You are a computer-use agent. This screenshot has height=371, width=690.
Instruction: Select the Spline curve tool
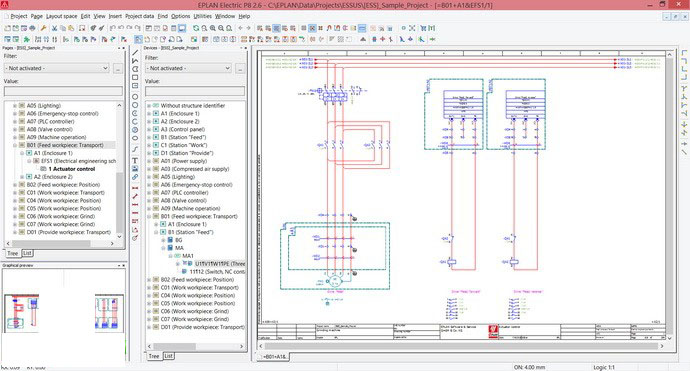point(135,150)
